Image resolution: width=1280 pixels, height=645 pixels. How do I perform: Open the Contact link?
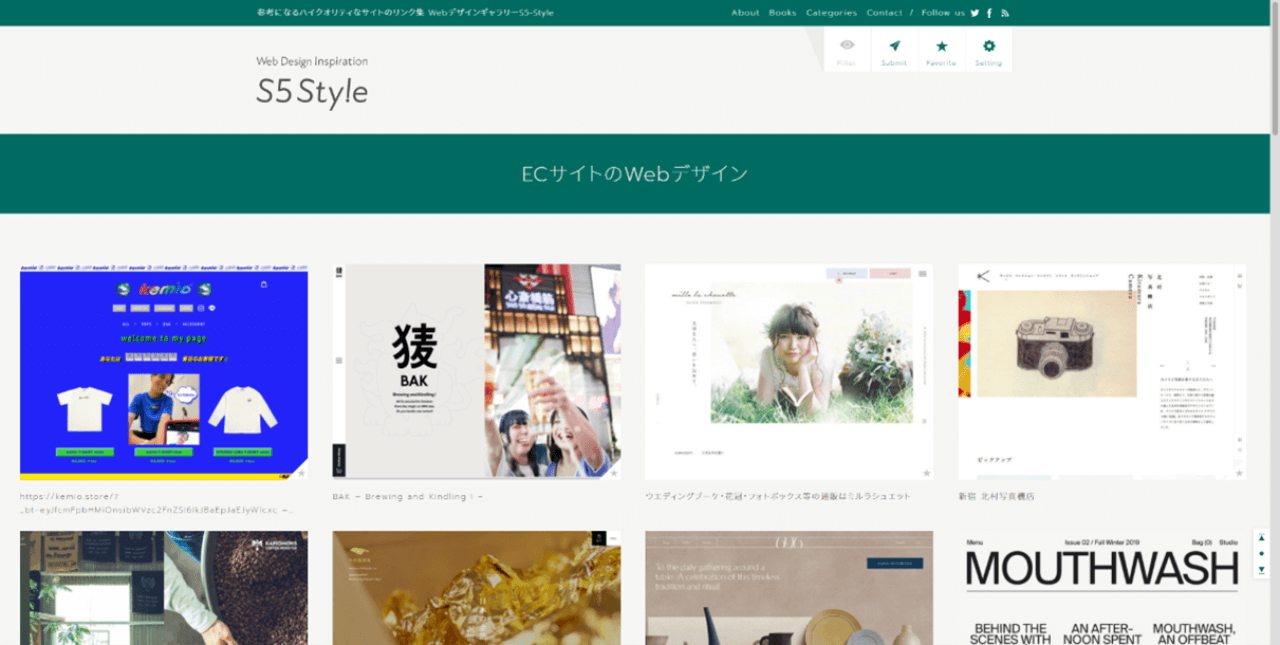coord(885,13)
